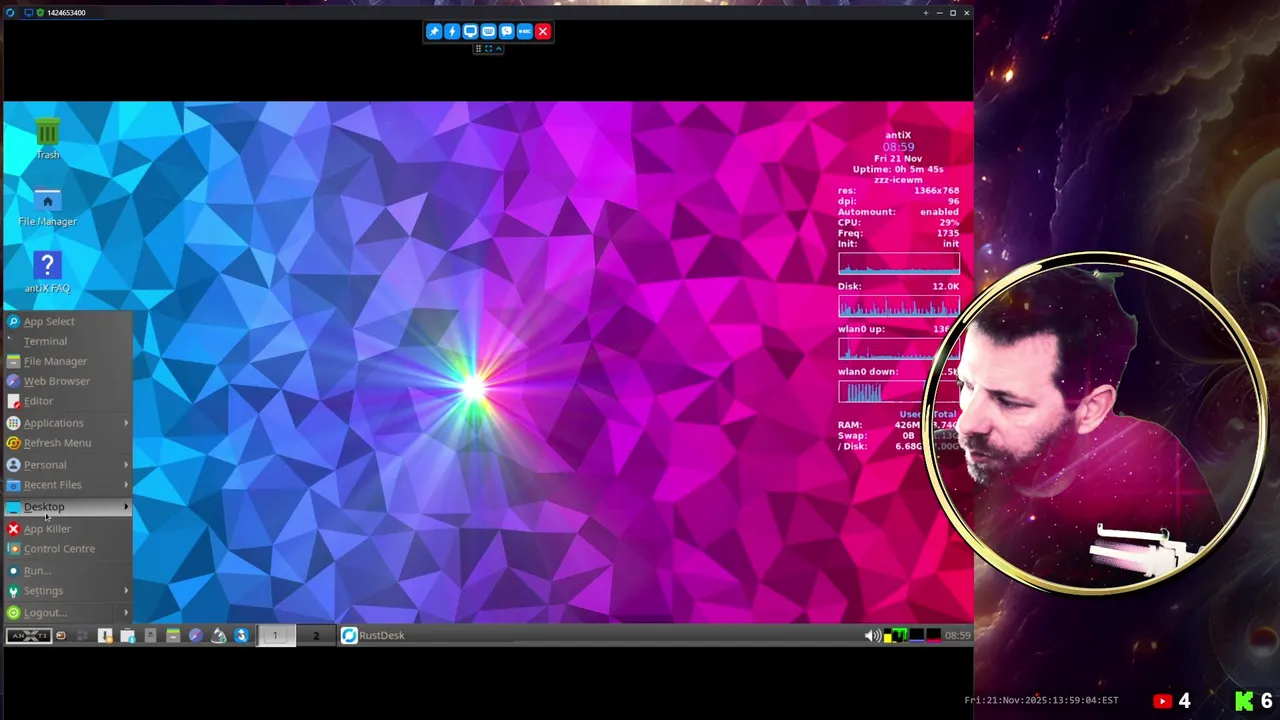Click the blue-lined network monitor tray graph
This screenshot has width=1280, height=720.
917,635
